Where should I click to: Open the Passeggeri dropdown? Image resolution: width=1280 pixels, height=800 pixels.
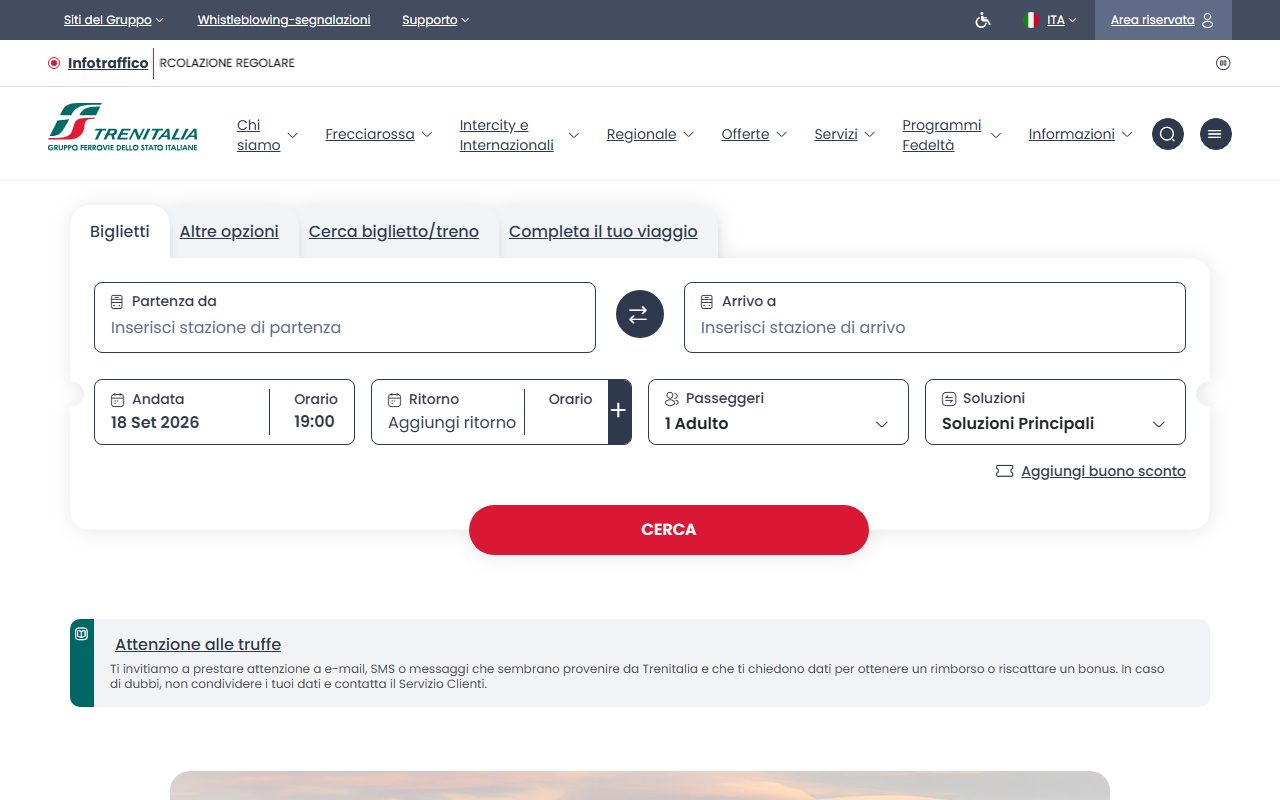778,412
